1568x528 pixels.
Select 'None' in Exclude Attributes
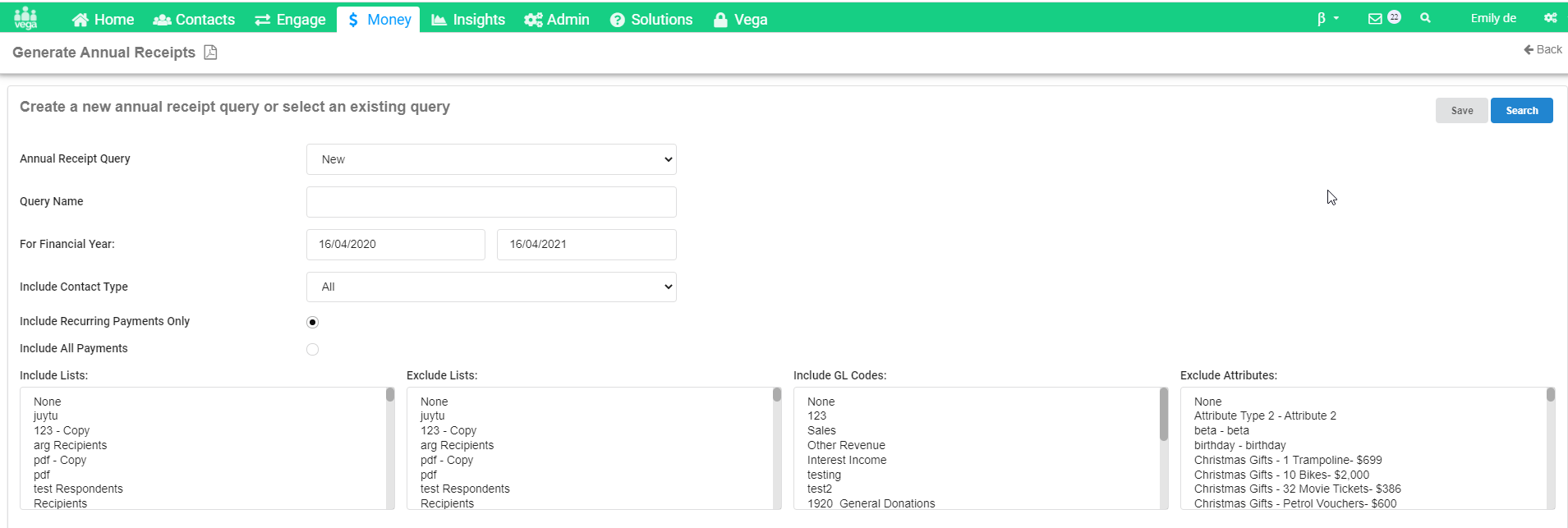coord(1208,402)
